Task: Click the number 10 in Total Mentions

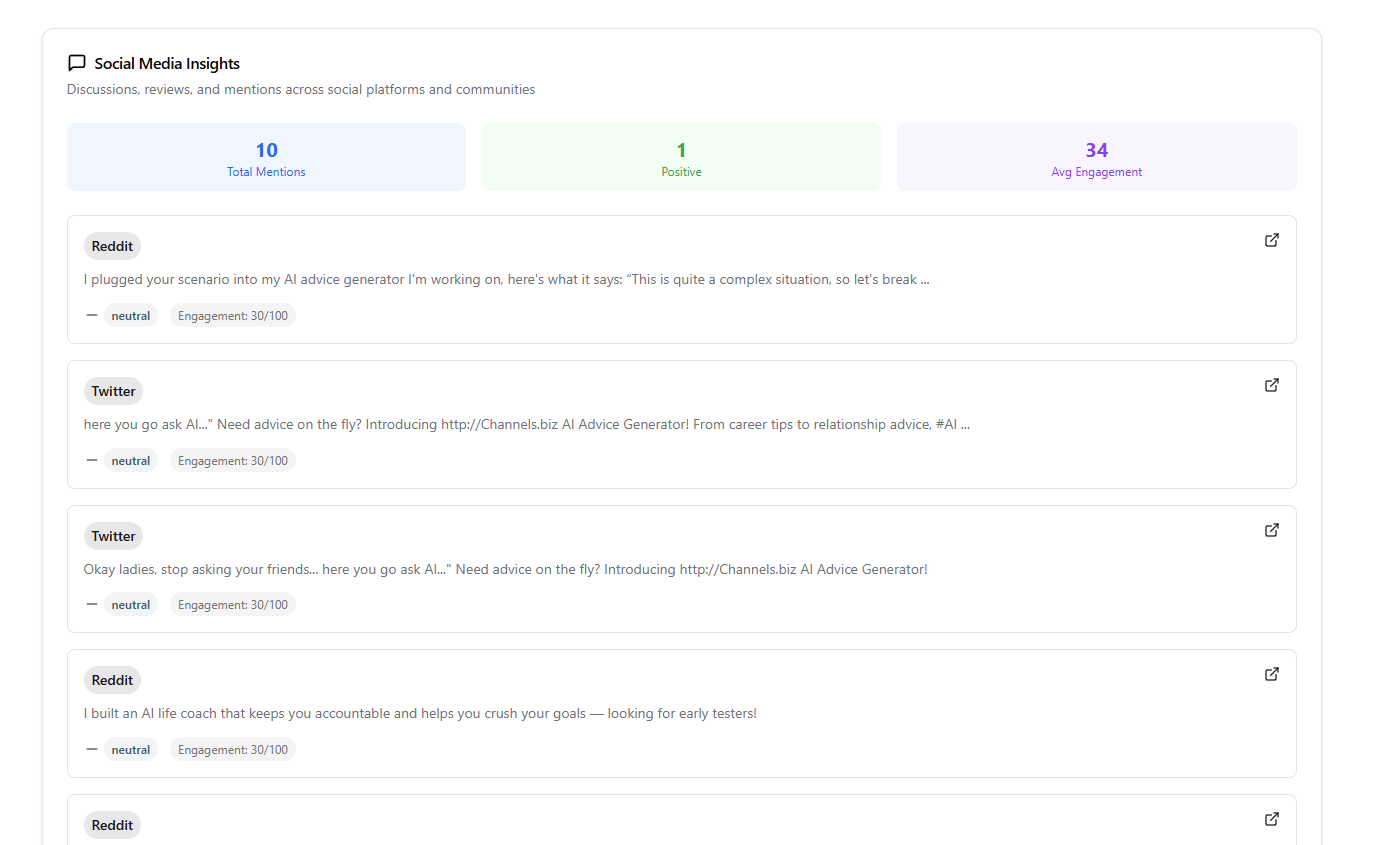Action: [266, 150]
